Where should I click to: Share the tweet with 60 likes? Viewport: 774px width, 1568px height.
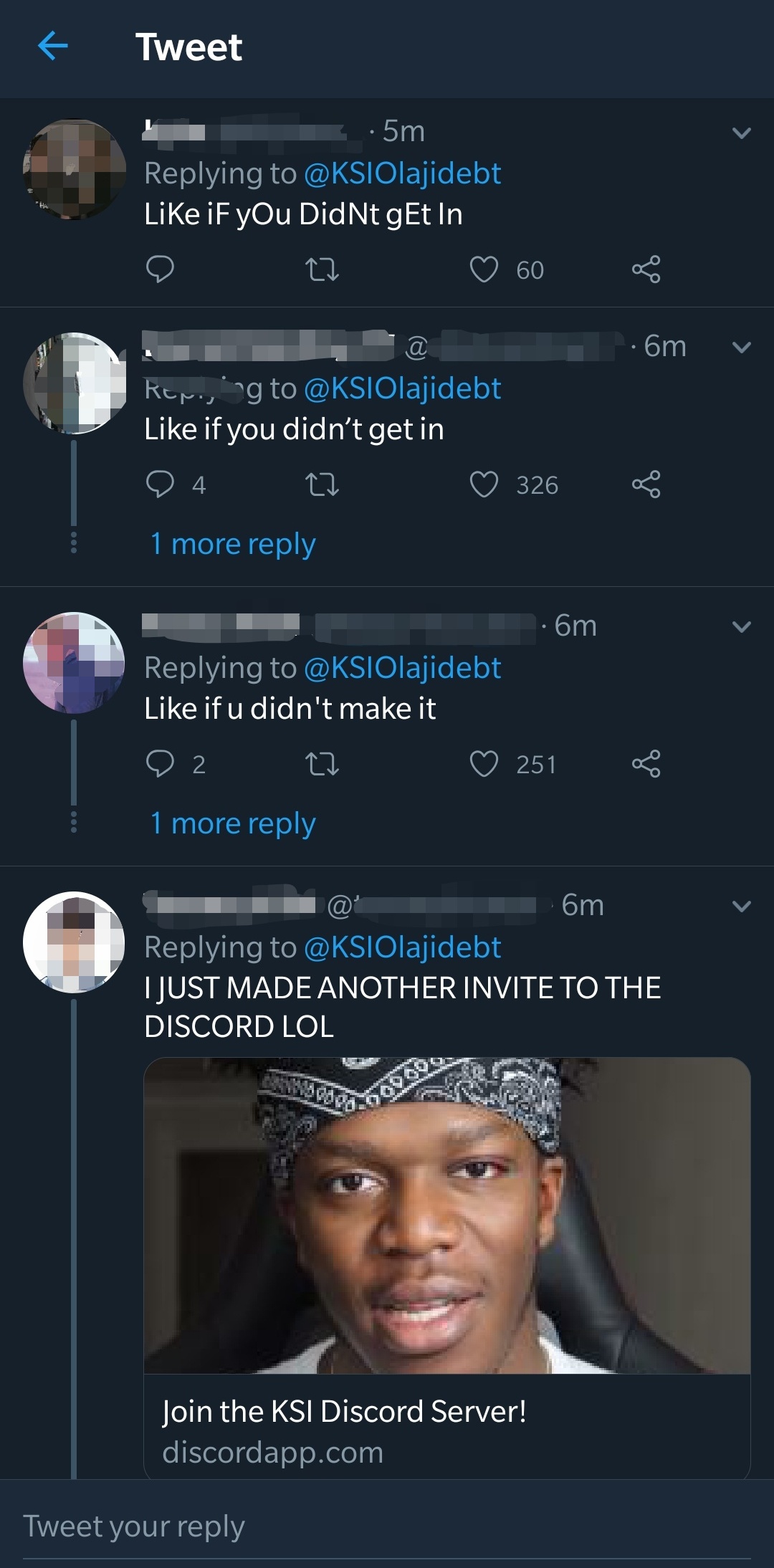(x=646, y=269)
